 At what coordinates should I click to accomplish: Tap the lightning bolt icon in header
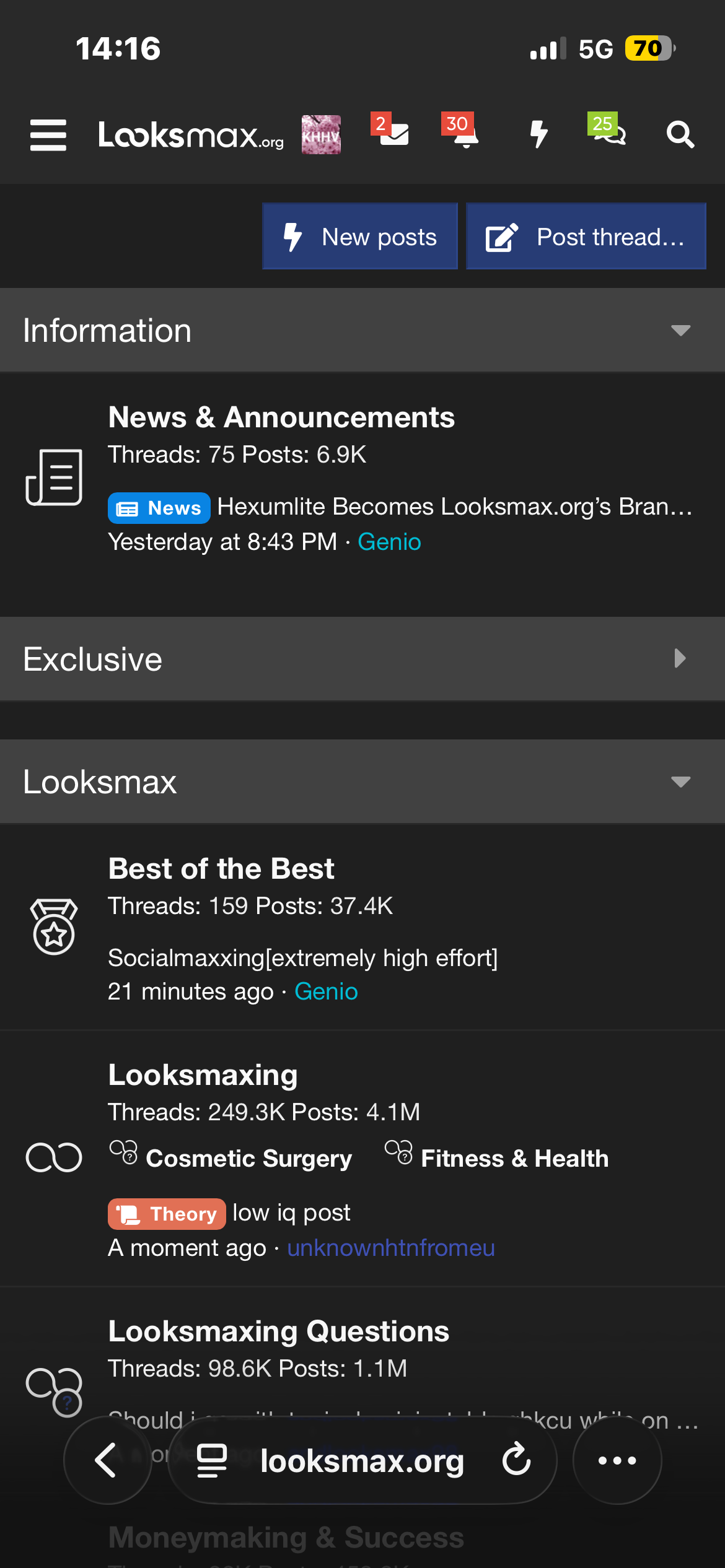539,134
